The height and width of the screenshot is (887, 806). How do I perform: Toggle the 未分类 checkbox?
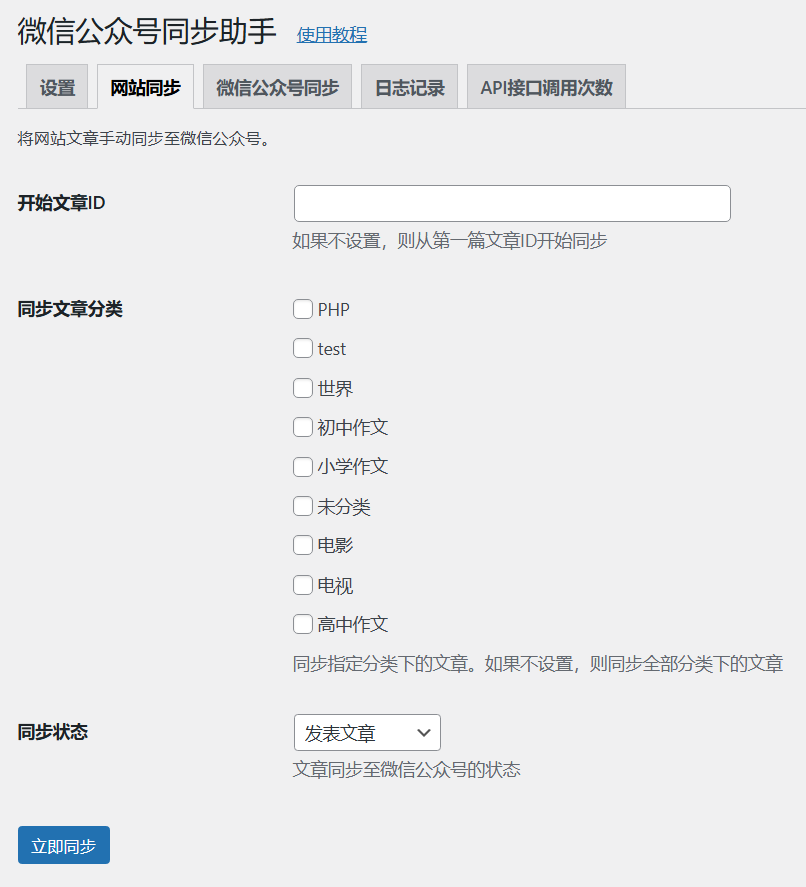coord(303,506)
